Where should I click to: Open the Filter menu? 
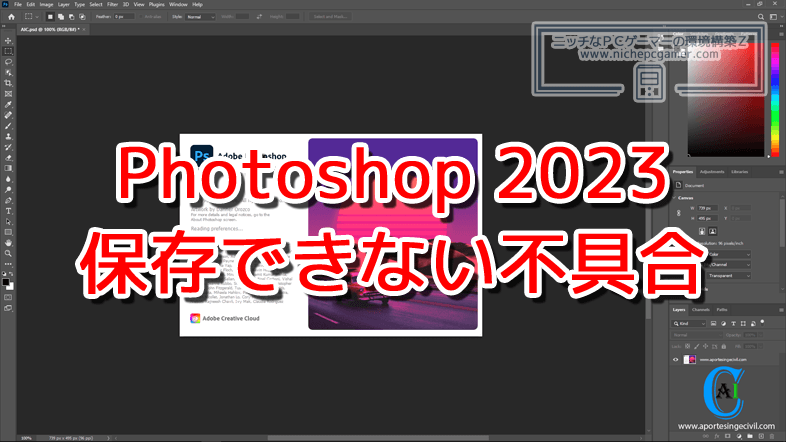pos(112,5)
